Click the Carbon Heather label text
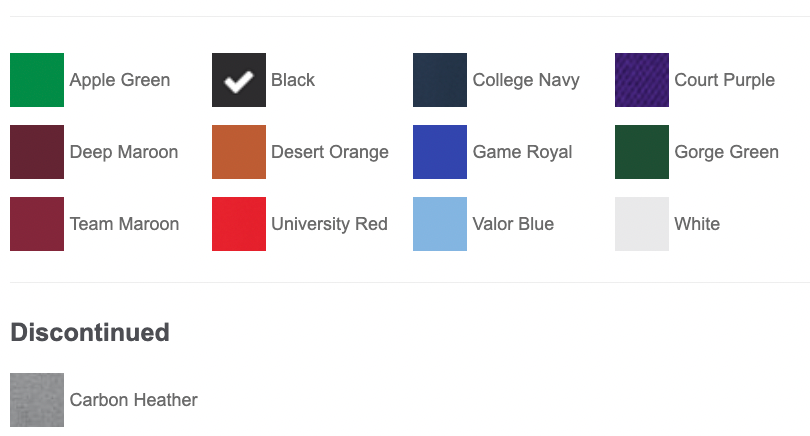This screenshot has height=436, width=810. point(133,400)
